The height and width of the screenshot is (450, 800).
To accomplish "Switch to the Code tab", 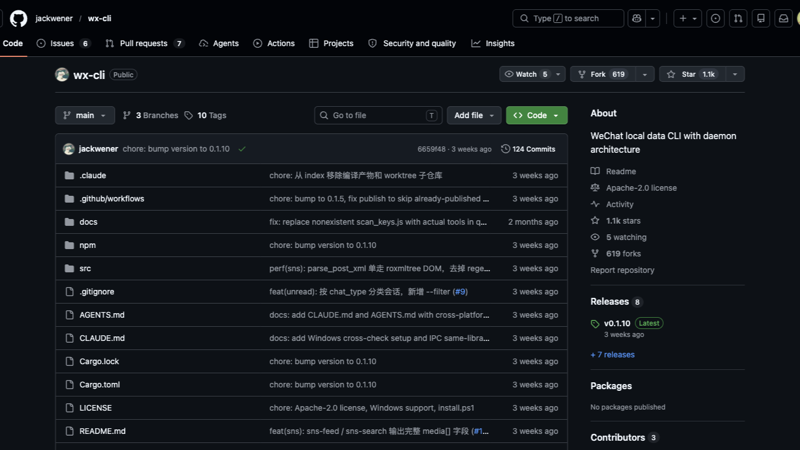I will coord(13,43).
